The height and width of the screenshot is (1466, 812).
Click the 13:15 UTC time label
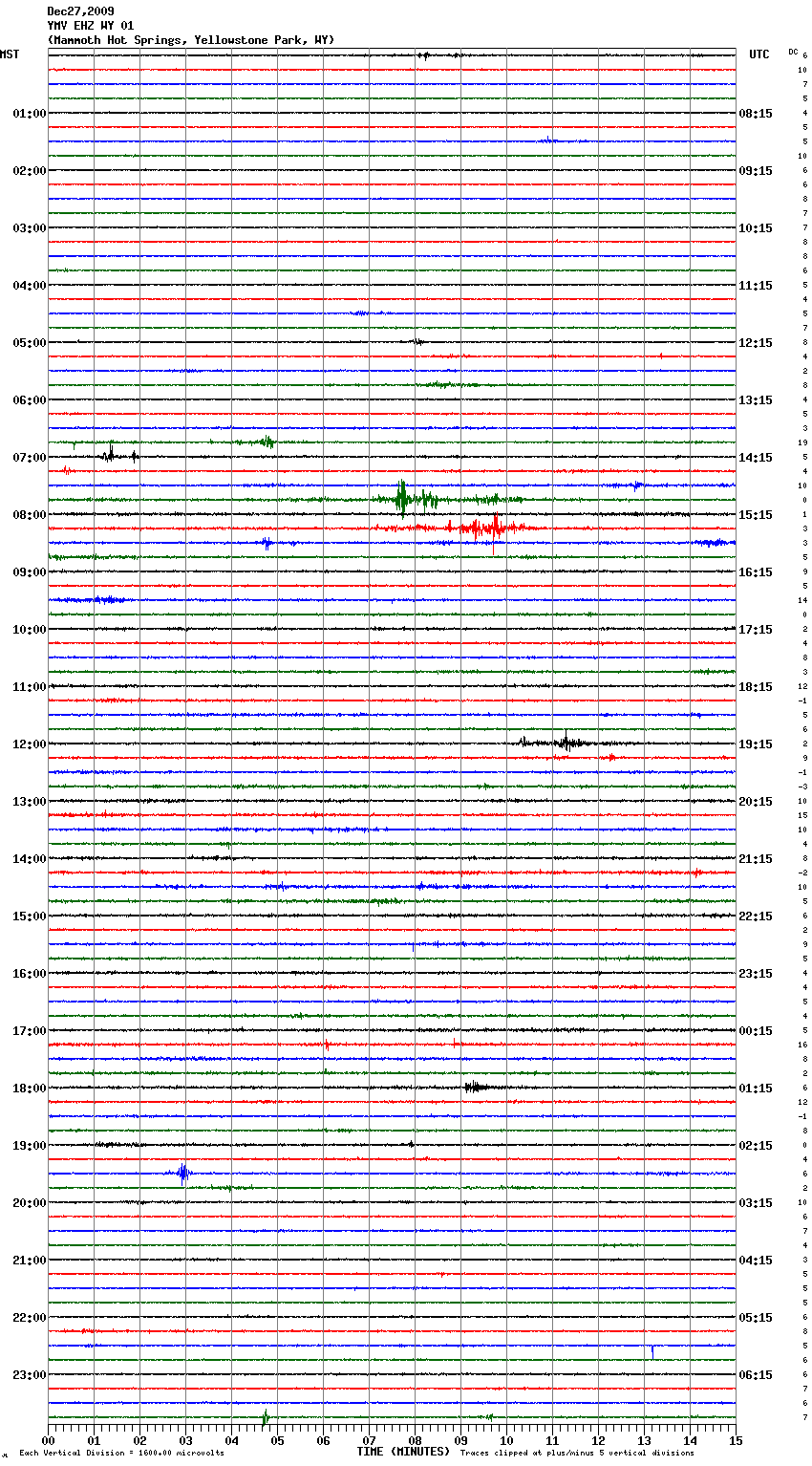(756, 400)
